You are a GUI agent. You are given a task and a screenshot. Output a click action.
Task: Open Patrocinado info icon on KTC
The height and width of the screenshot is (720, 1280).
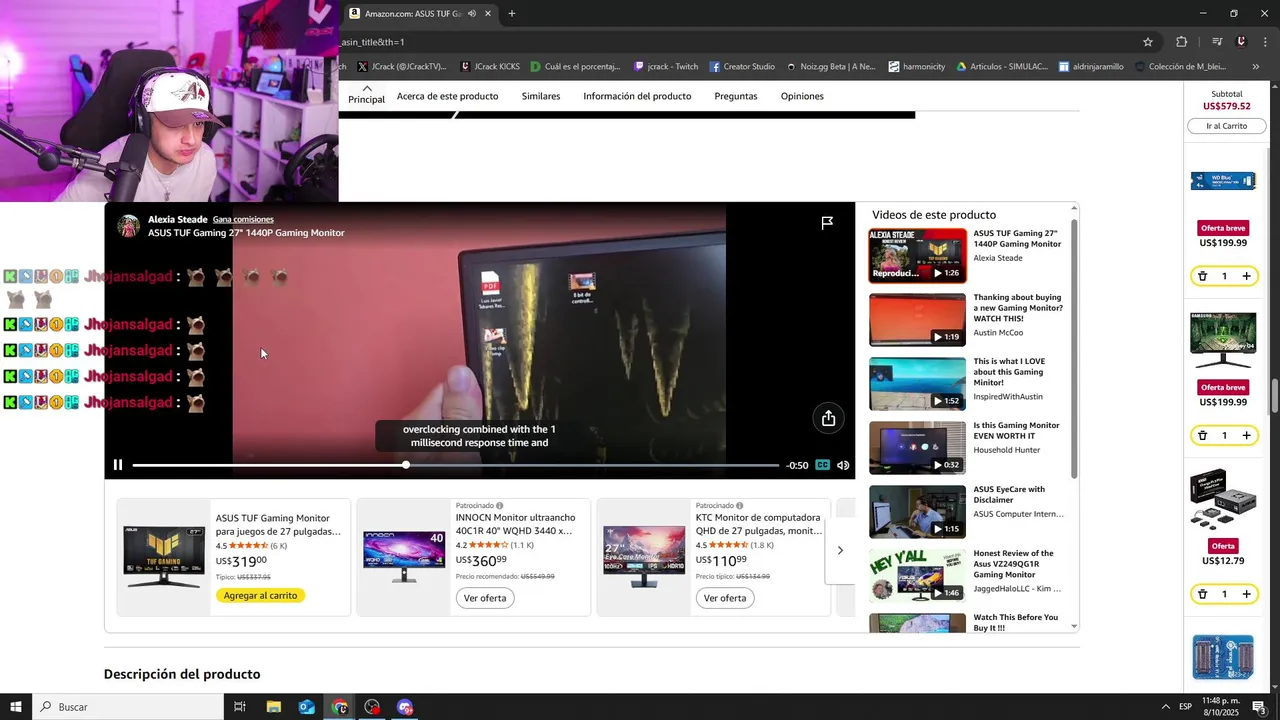[739, 506]
